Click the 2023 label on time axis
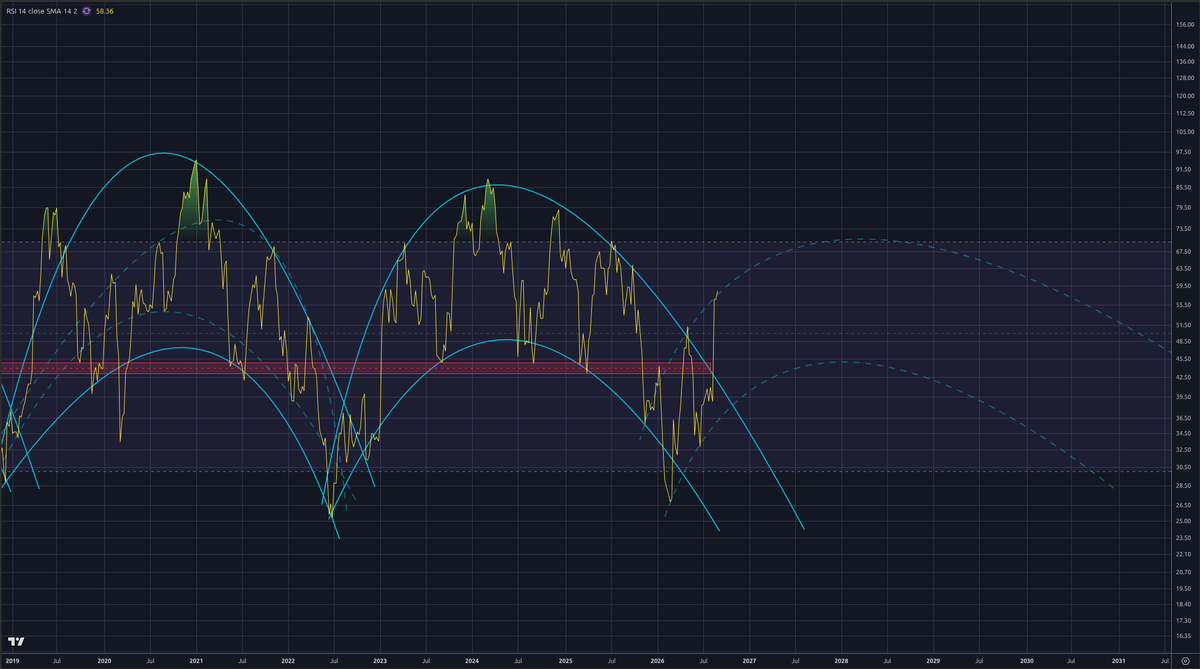1200x669 pixels. point(380,661)
